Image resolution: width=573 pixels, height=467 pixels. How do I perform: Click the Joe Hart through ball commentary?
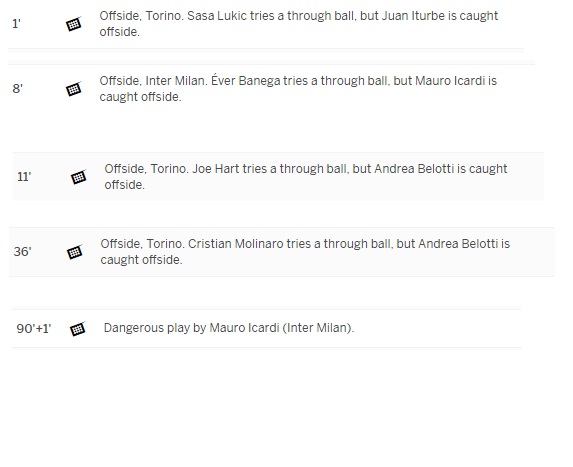coord(306,177)
